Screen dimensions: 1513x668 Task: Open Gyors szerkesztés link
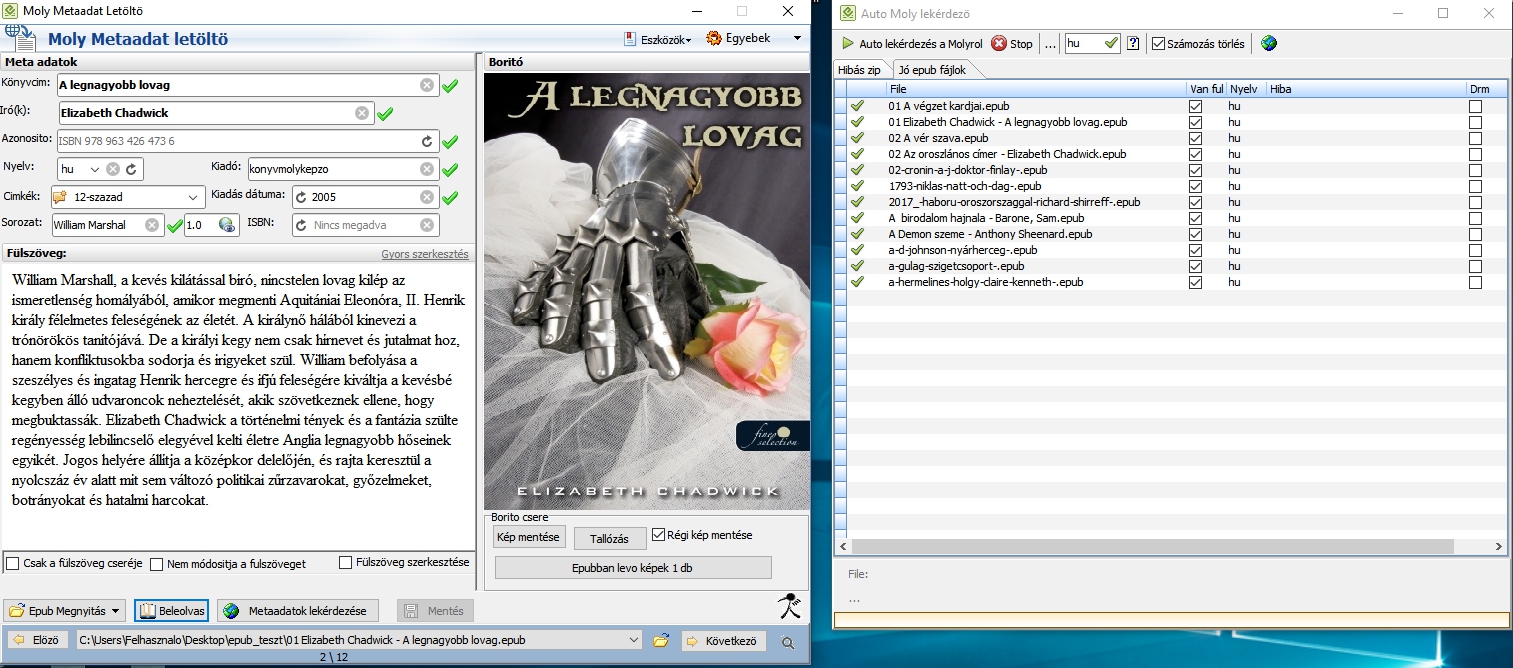tap(425, 254)
